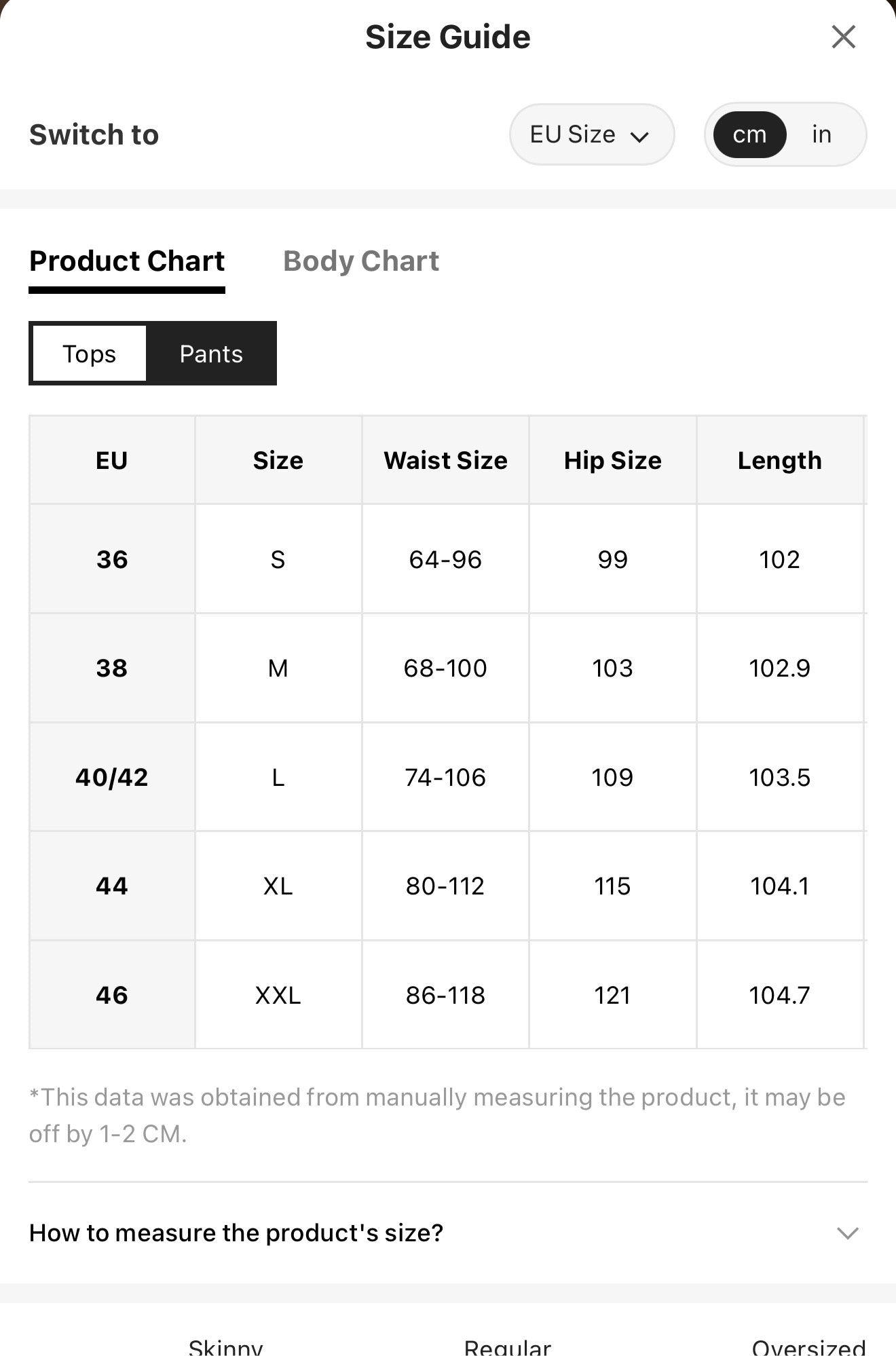Image resolution: width=896 pixels, height=1356 pixels.
Task: Choose the Oversized fit label
Action: [x=809, y=1346]
